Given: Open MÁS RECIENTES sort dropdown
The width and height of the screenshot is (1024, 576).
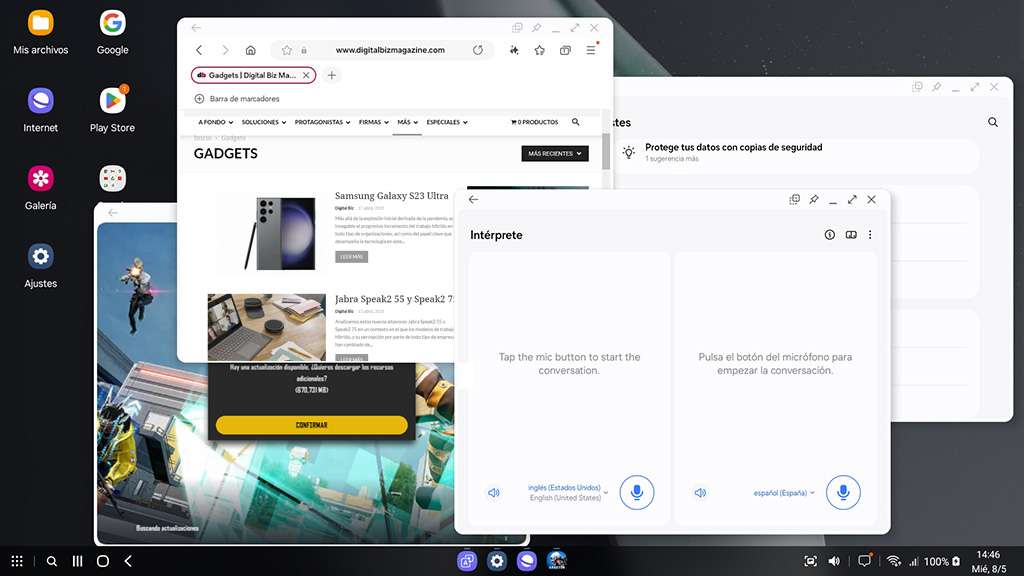Looking at the screenshot, I should (x=554, y=153).
